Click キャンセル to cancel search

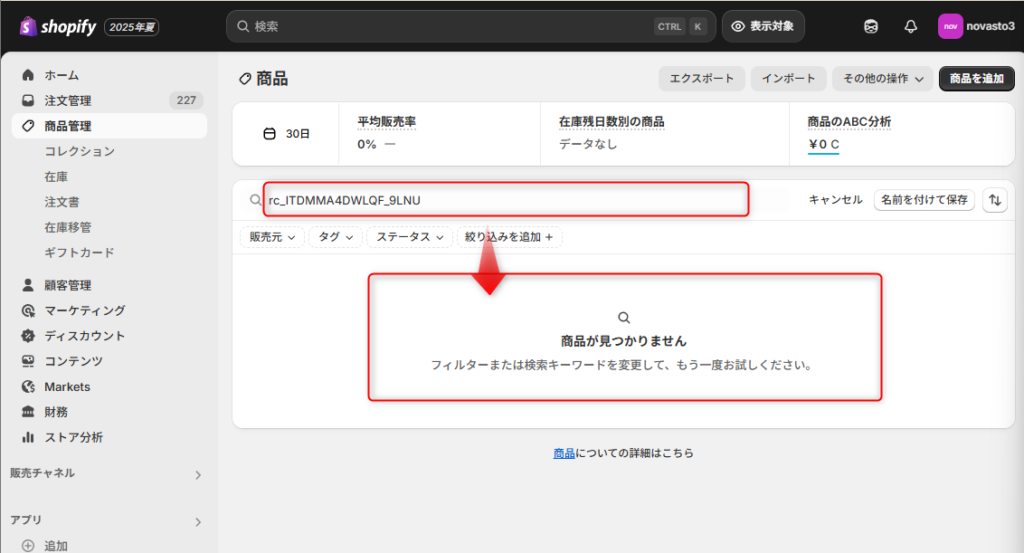coord(835,200)
